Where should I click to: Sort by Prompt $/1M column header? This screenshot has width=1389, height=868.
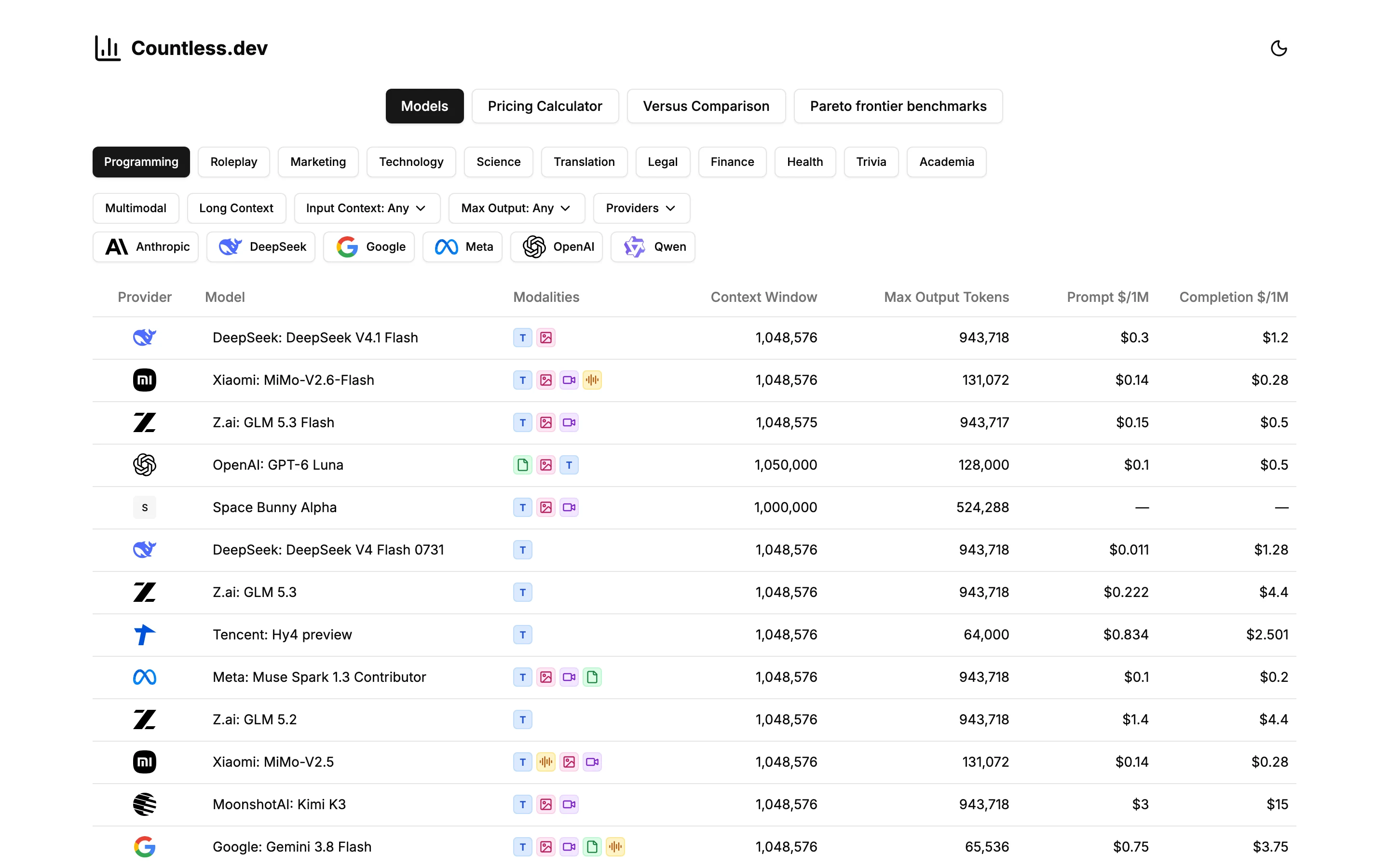tap(1107, 297)
